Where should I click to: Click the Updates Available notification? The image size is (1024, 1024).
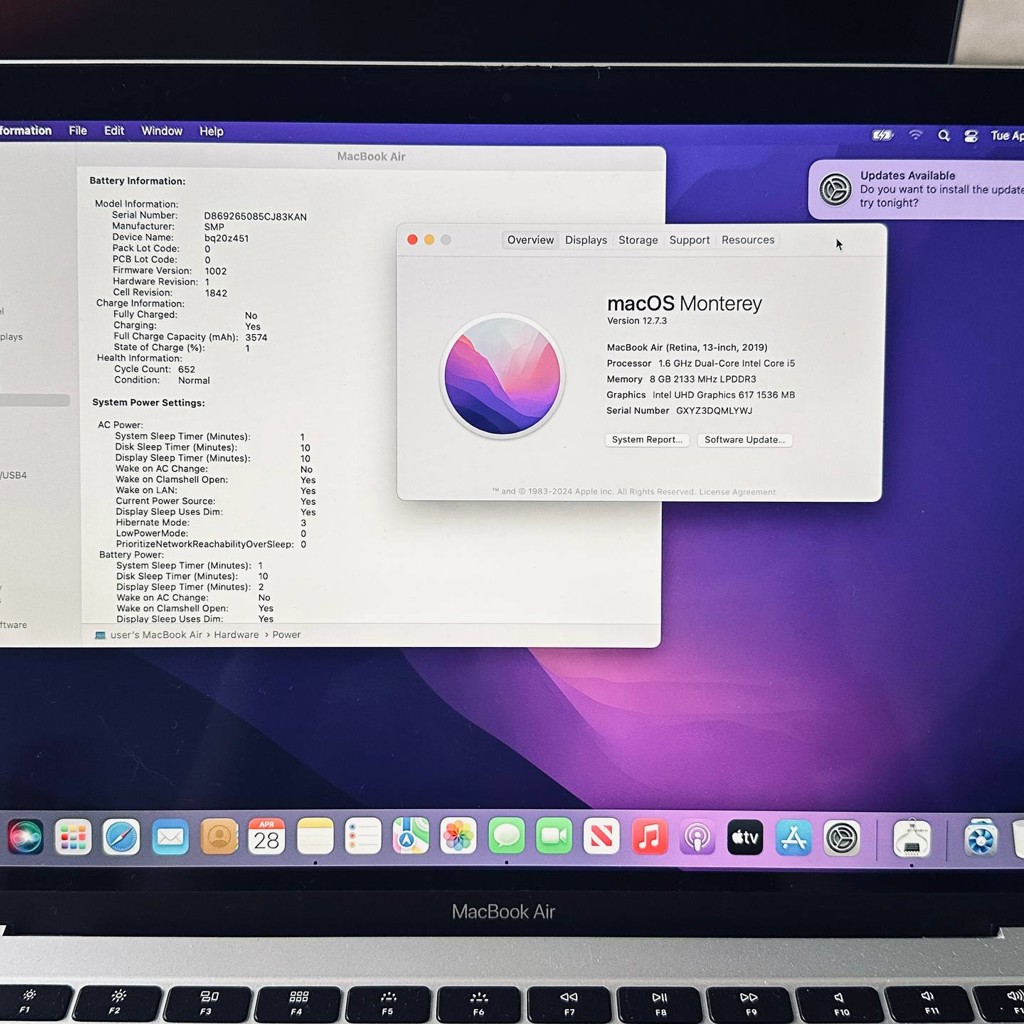click(918, 189)
